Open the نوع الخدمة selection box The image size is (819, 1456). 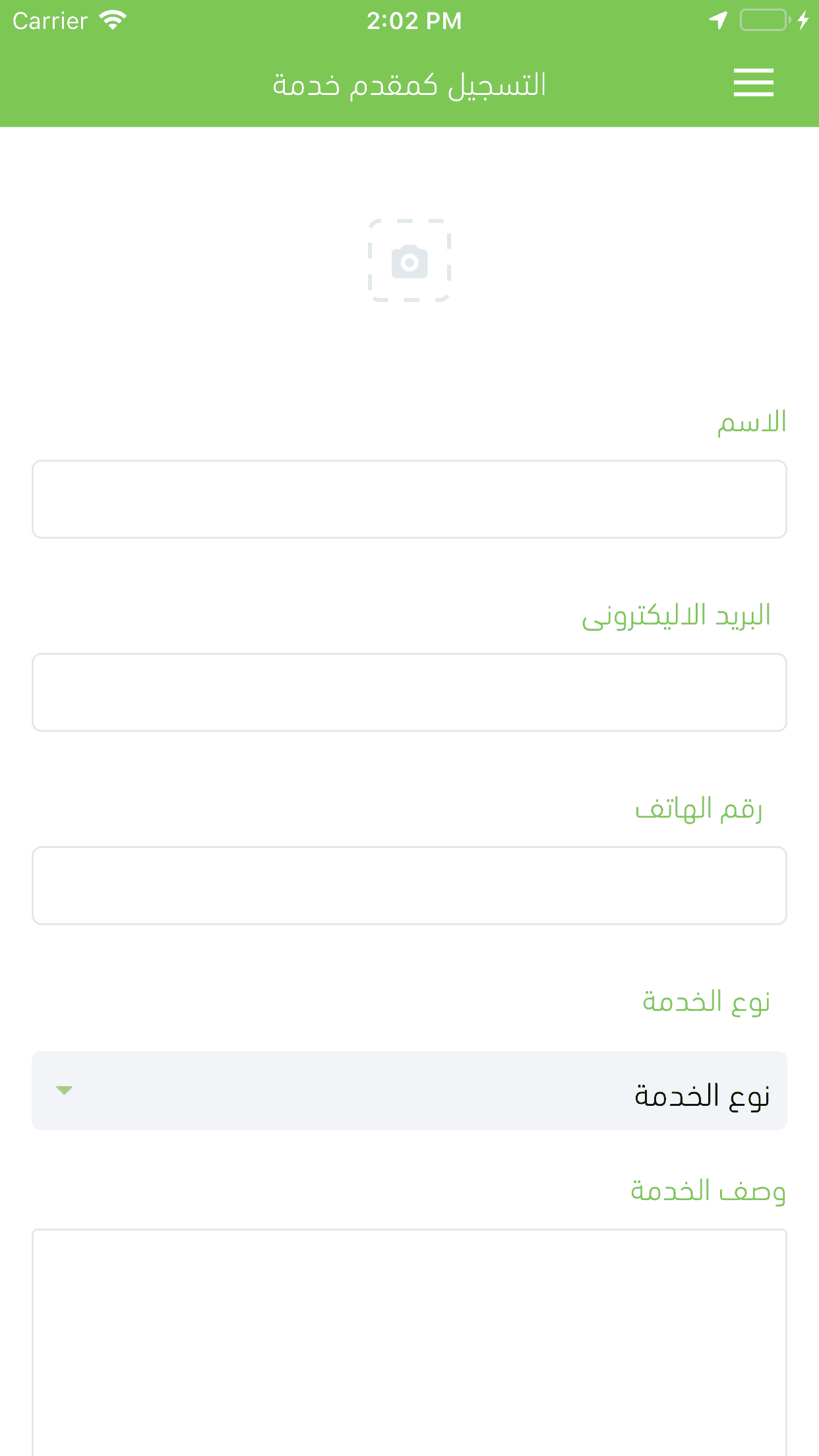pos(409,1091)
